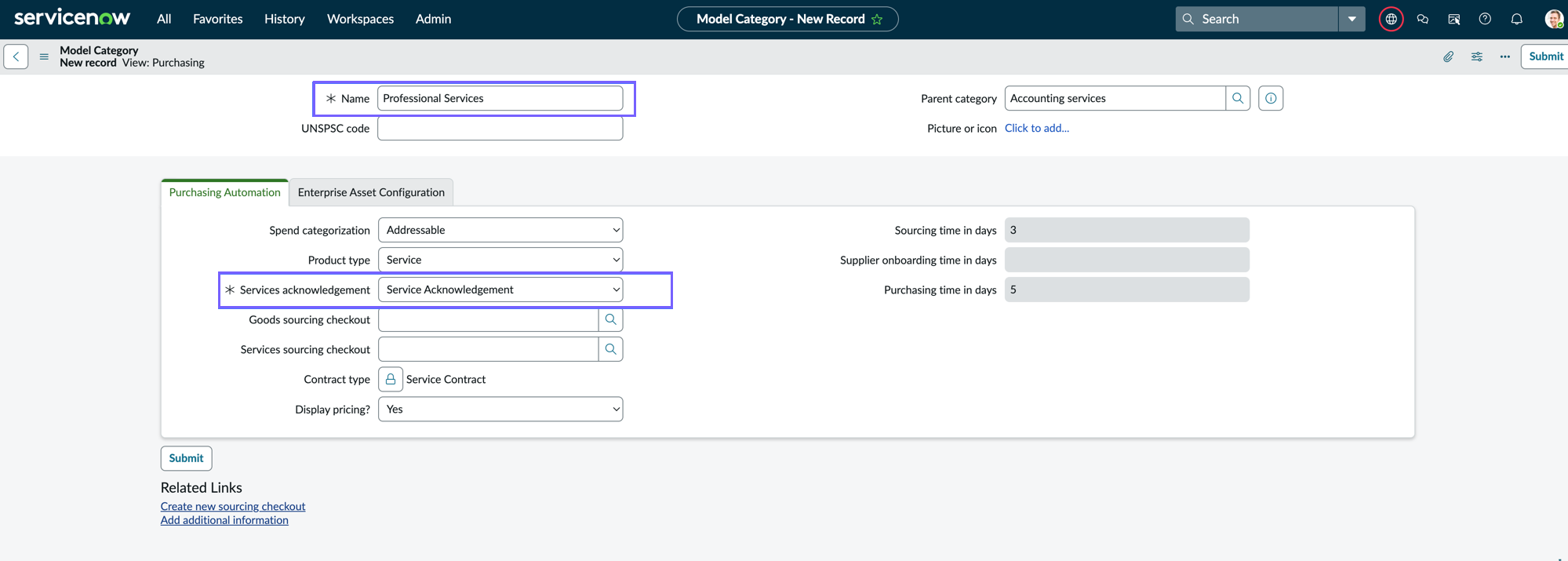Open the History menu

285,19
